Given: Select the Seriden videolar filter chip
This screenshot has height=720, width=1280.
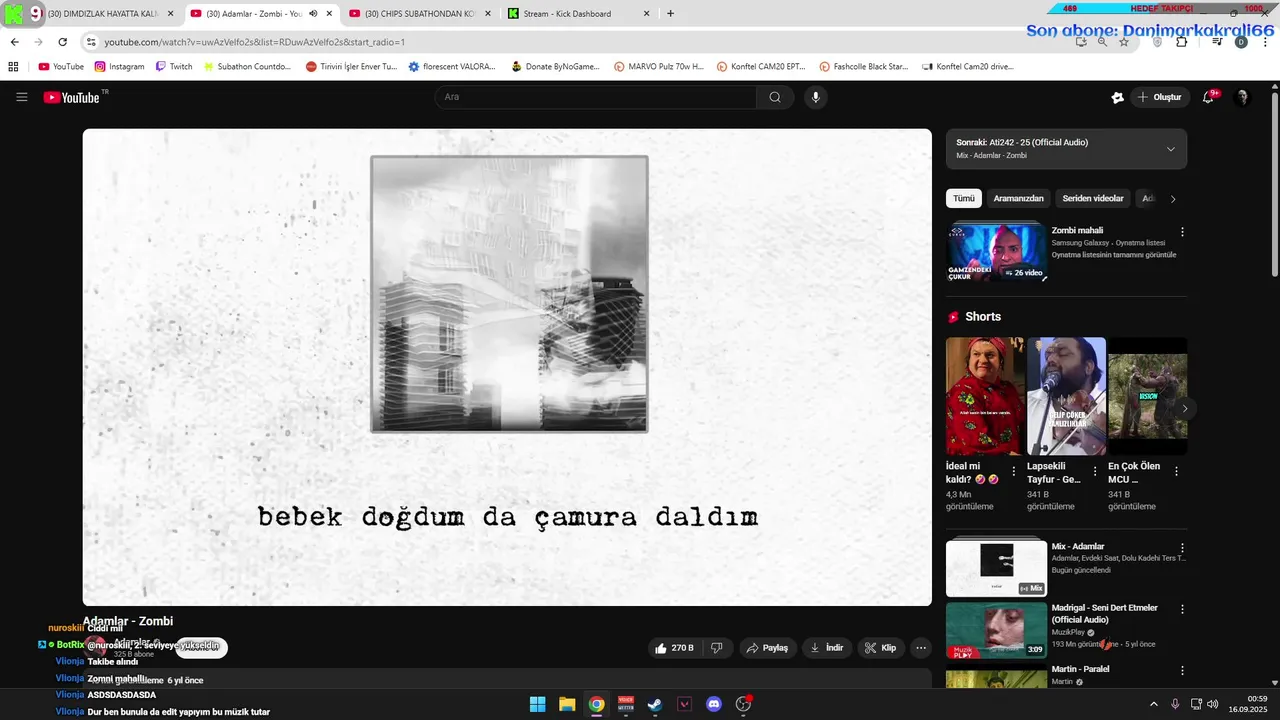Looking at the screenshot, I should click(1093, 198).
